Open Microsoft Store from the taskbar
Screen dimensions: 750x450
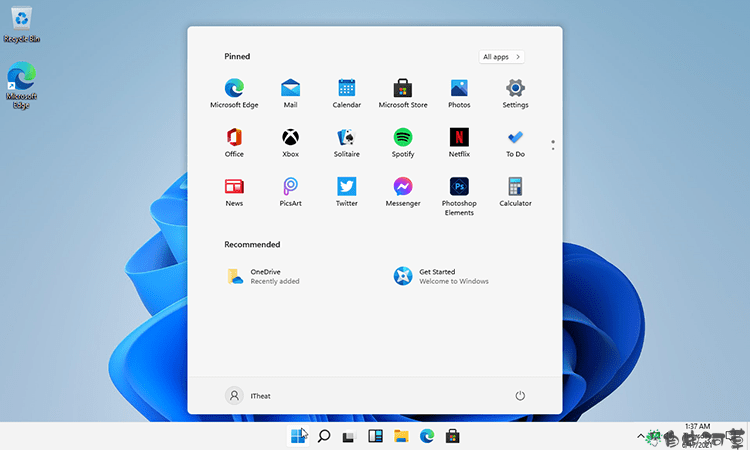coord(452,436)
